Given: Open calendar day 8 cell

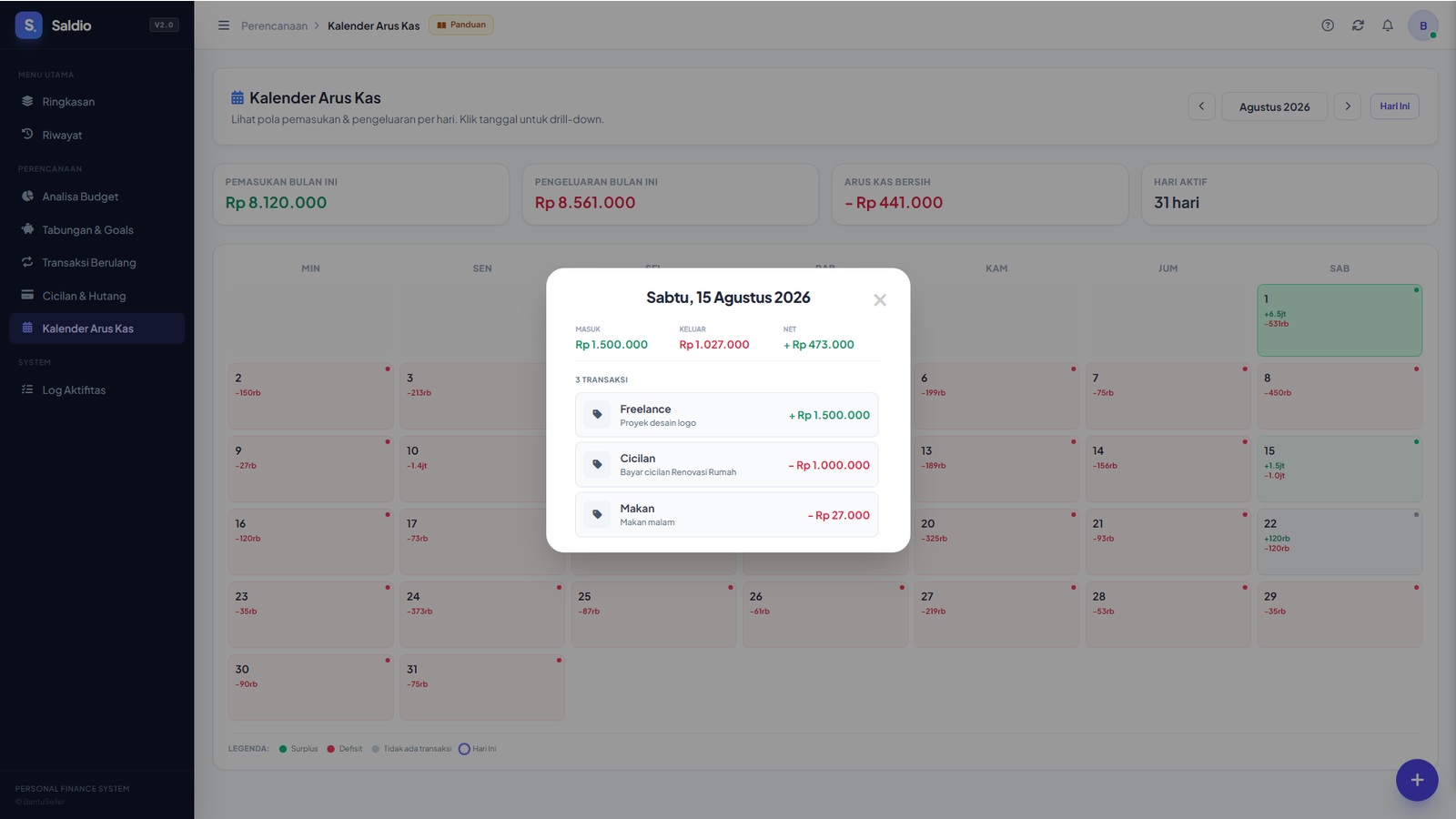Looking at the screenshot, I should [1340, 397].
